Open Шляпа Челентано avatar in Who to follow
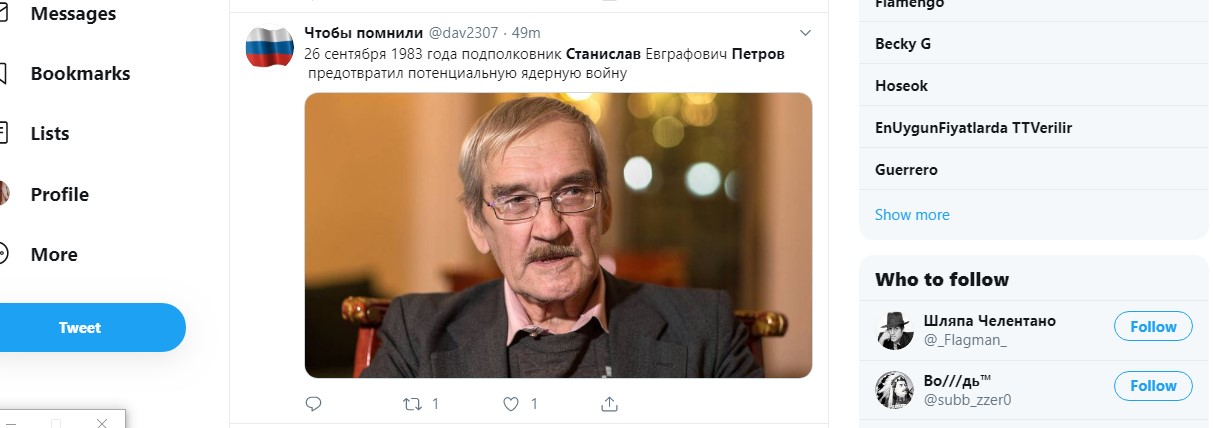The image size is (1213, 428). click(x=895, y=330)
